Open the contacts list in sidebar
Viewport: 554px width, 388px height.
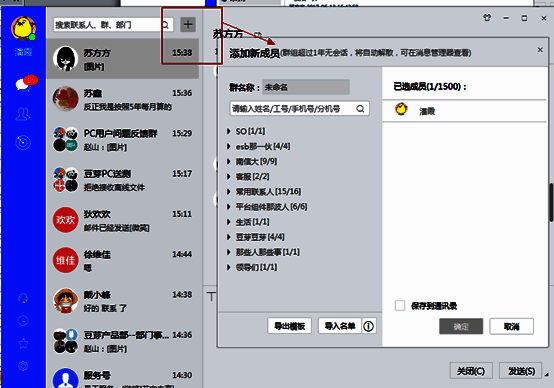pos(23,114)
